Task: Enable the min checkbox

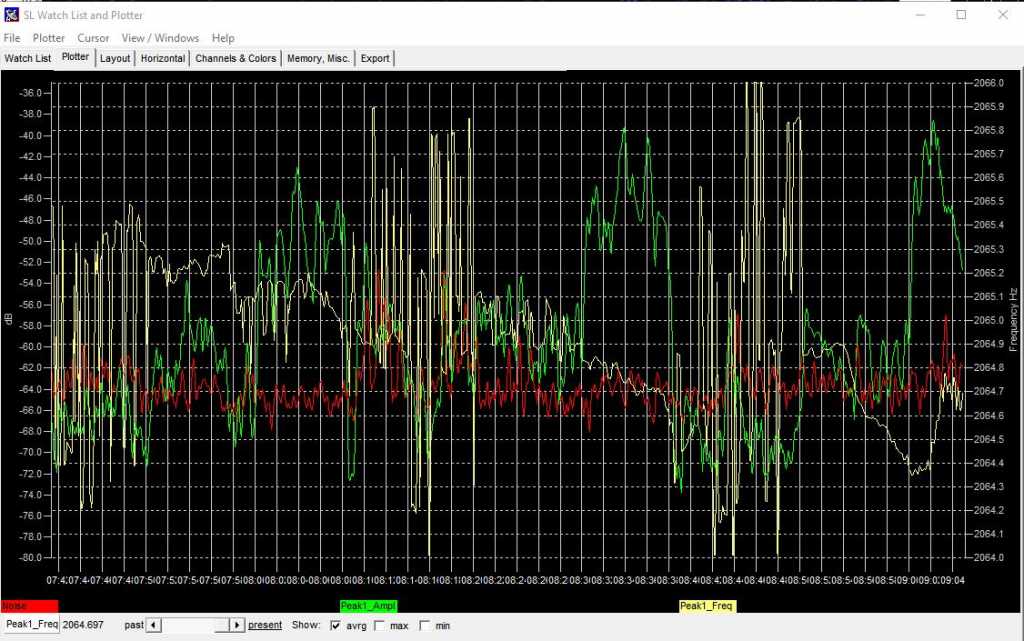Action: [x=424, y=625]
